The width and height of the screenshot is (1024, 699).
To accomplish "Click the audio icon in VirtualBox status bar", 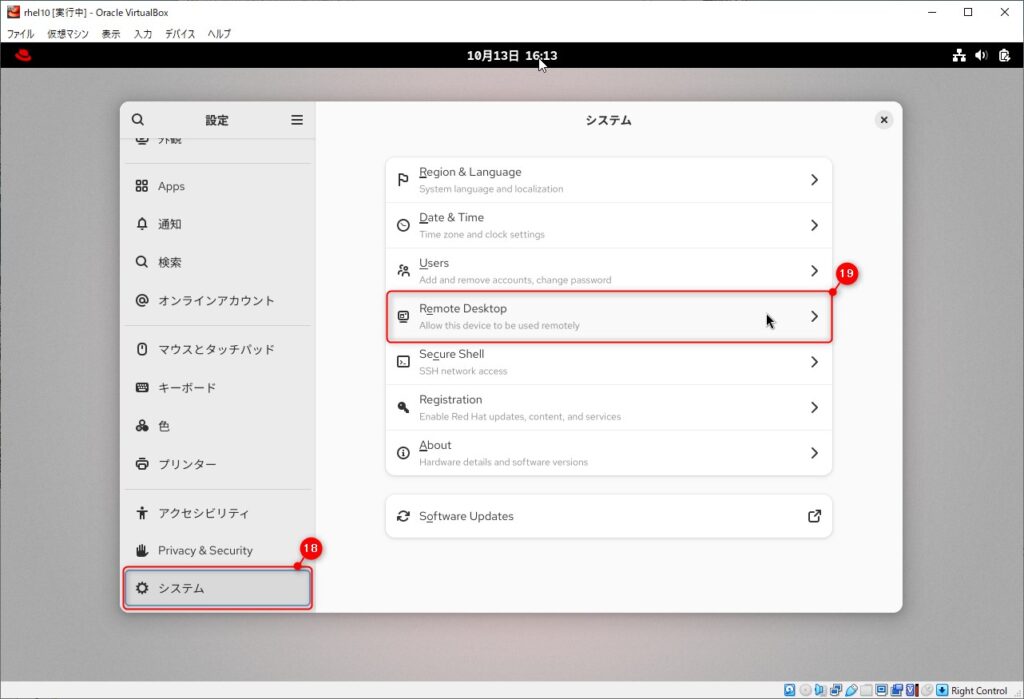I will 822,689.
